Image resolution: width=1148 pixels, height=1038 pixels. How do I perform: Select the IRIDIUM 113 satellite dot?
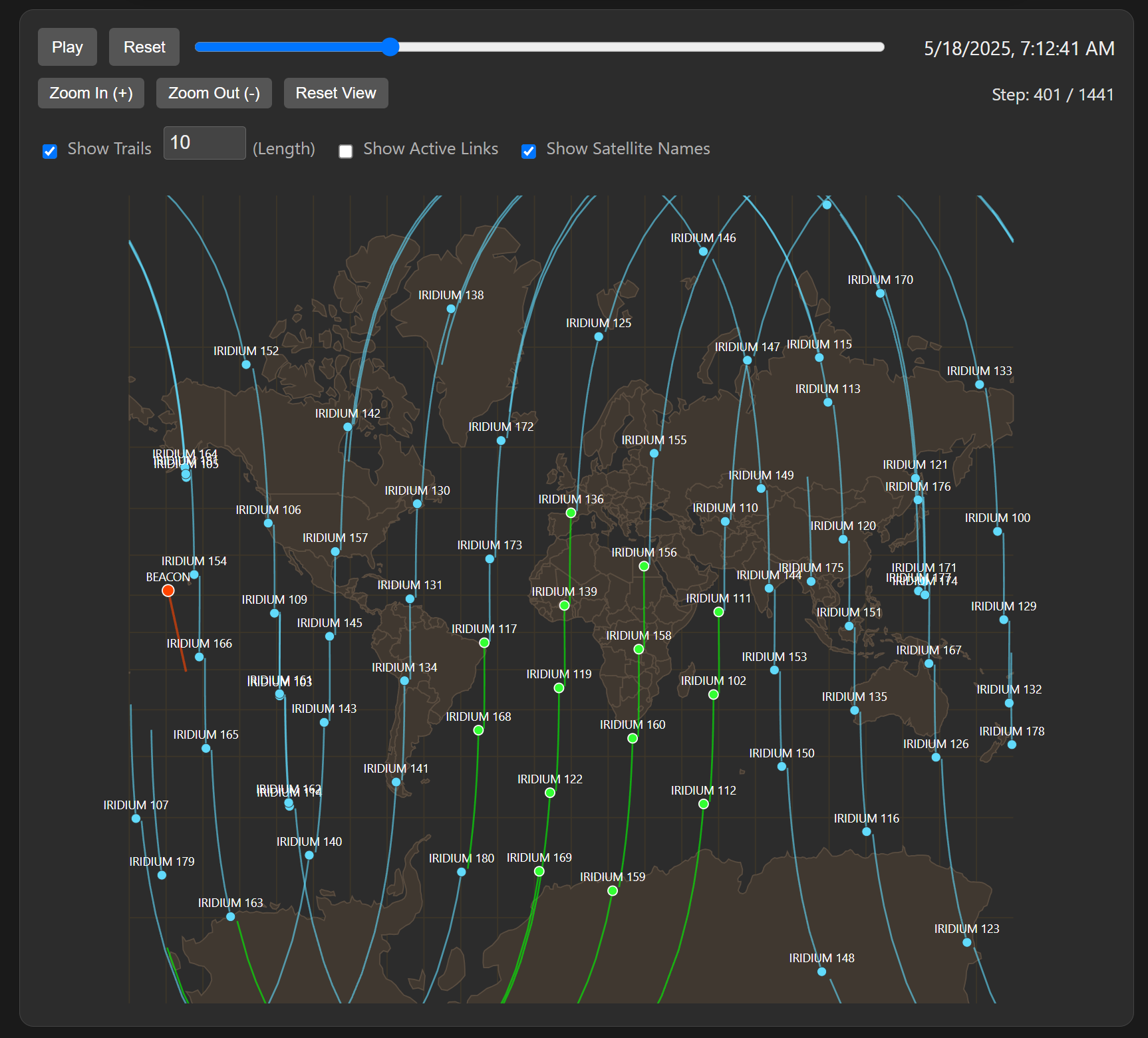click(x=827, y=402)
